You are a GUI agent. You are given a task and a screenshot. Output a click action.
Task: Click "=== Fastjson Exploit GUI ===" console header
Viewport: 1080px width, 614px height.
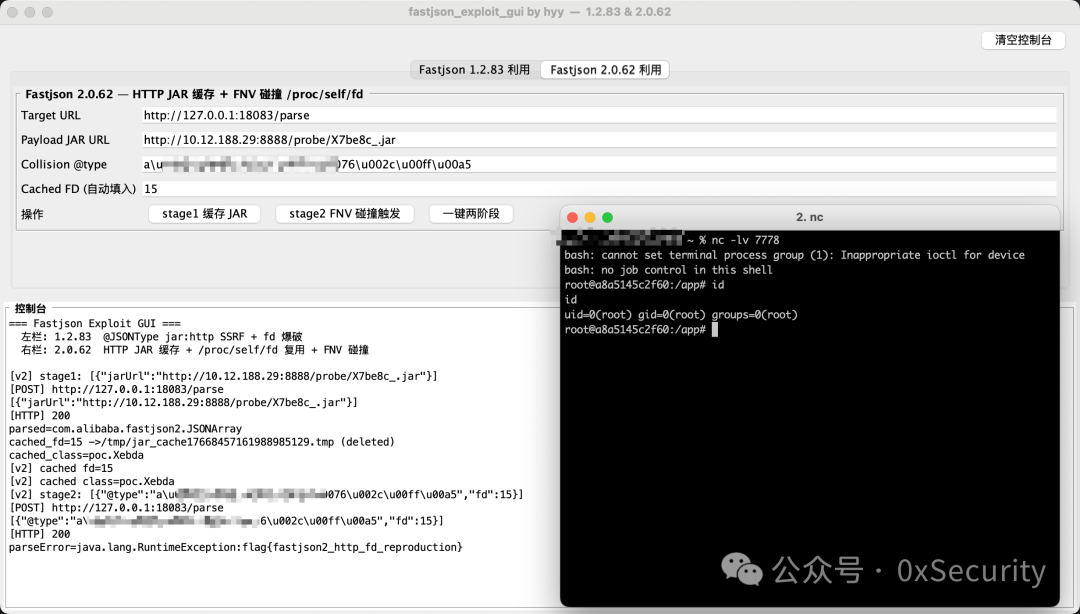click(95, 323)
